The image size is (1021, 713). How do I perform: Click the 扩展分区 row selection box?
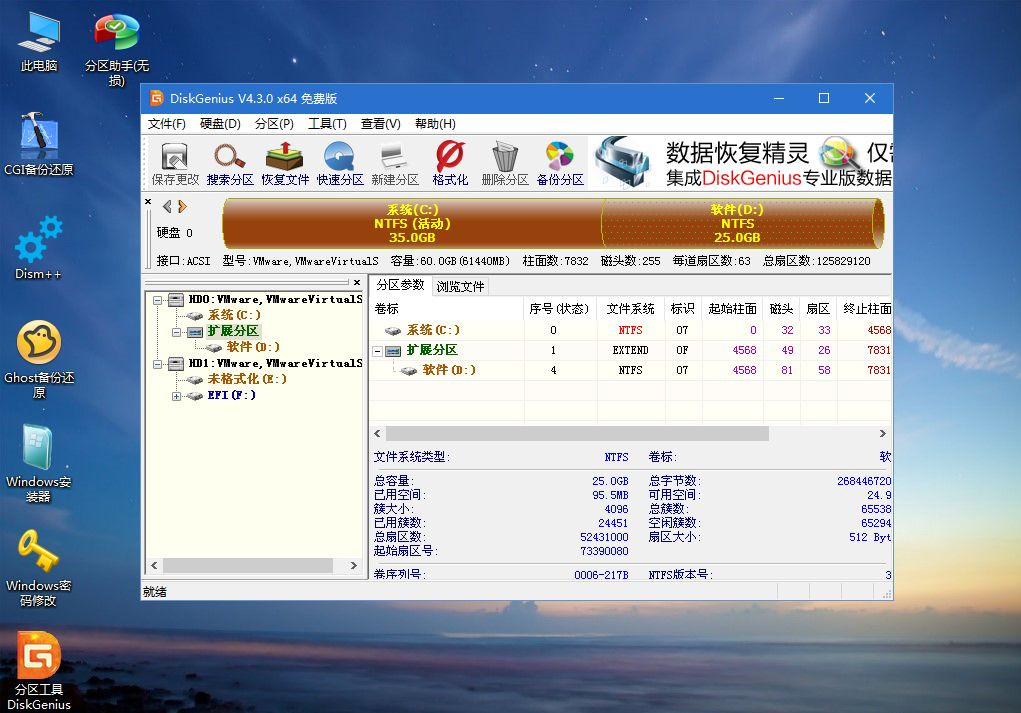coord(377,350)
